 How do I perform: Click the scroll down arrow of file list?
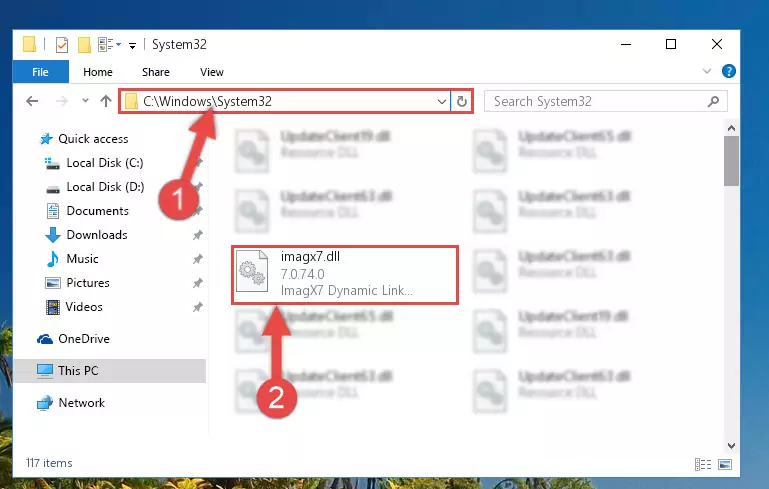click(731, 445)
